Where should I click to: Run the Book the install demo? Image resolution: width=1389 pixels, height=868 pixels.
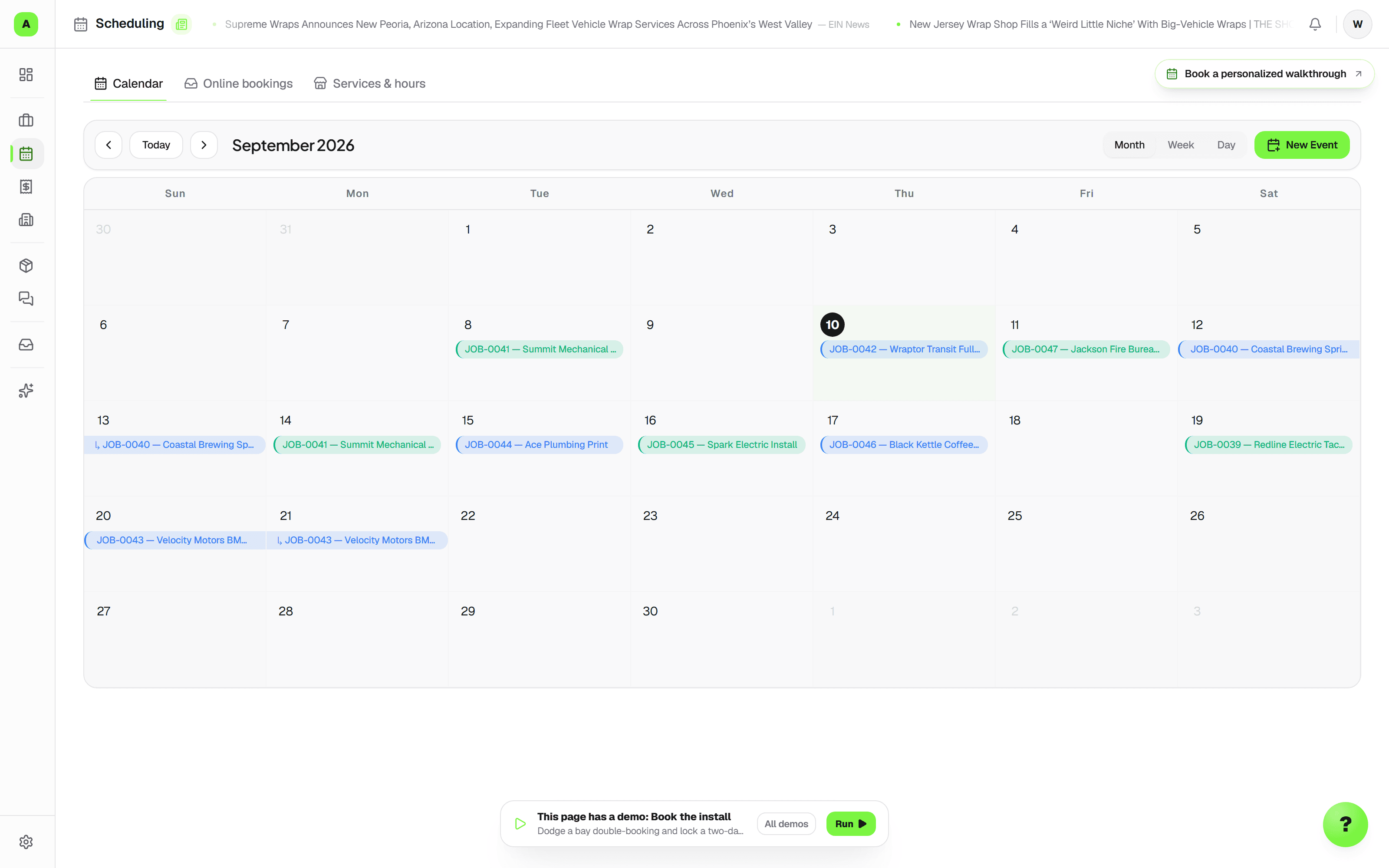[x=851, y=824]
